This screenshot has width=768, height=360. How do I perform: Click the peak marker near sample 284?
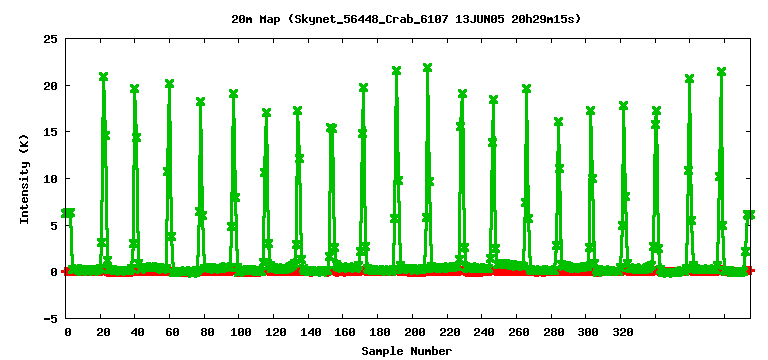coord(558,121)
